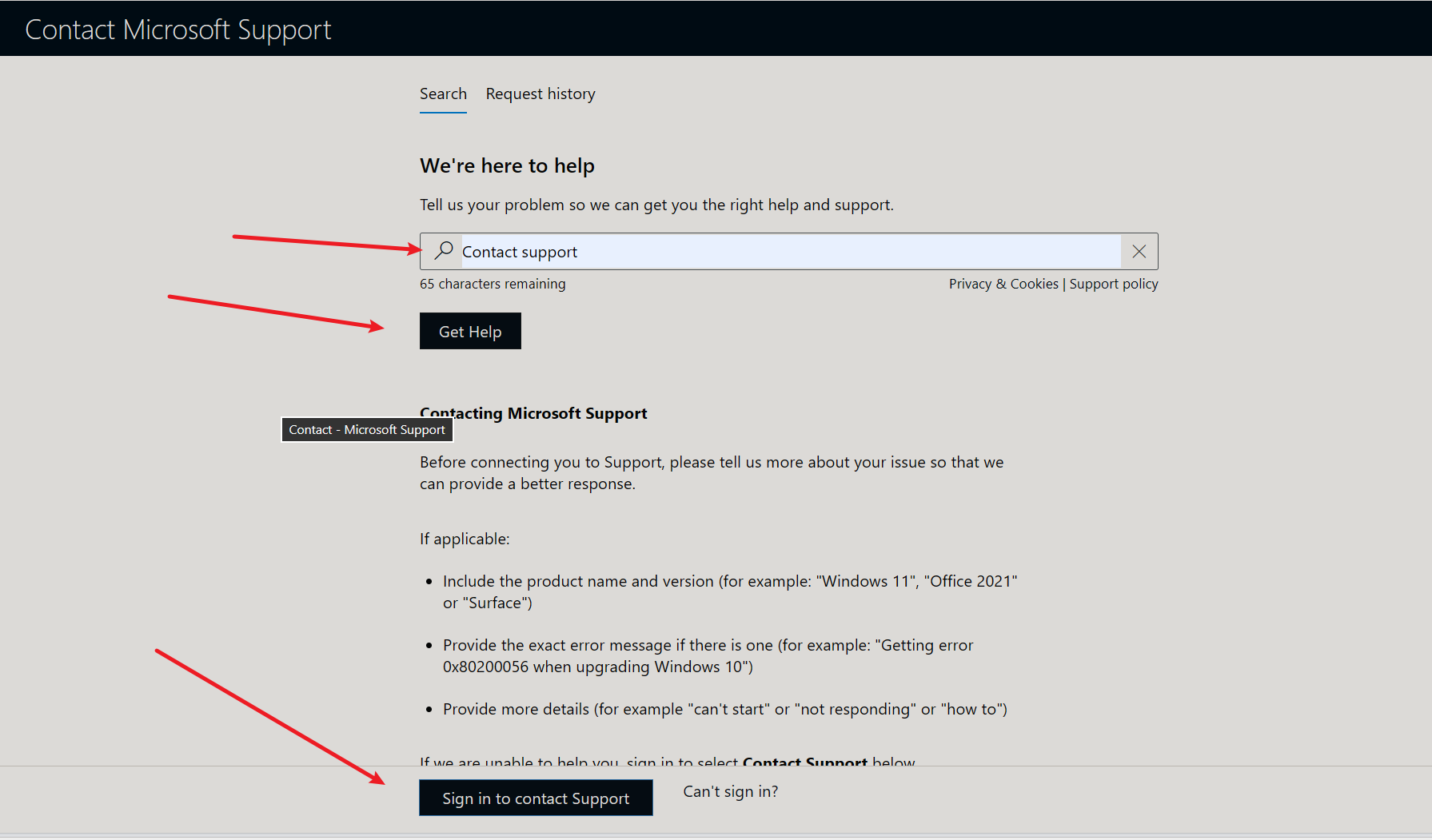Open the Can't sign in? link
The width and height of the screenshot is (1432, 840).
[730, 791]
